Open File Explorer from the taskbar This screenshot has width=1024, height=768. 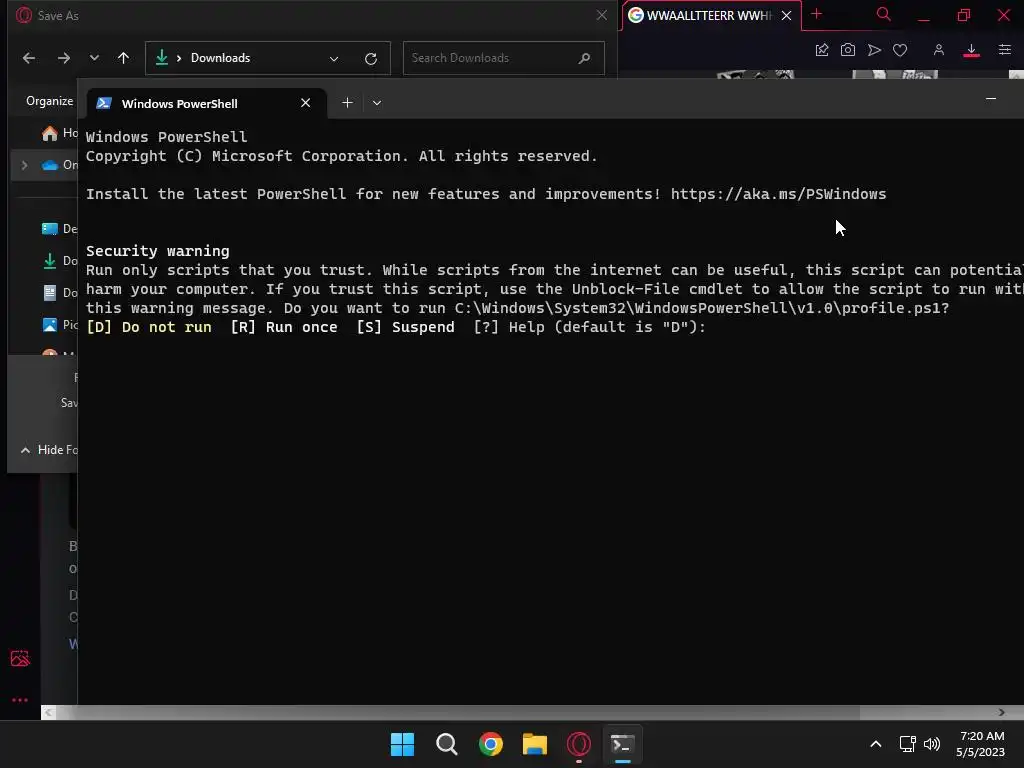(535, 744)
